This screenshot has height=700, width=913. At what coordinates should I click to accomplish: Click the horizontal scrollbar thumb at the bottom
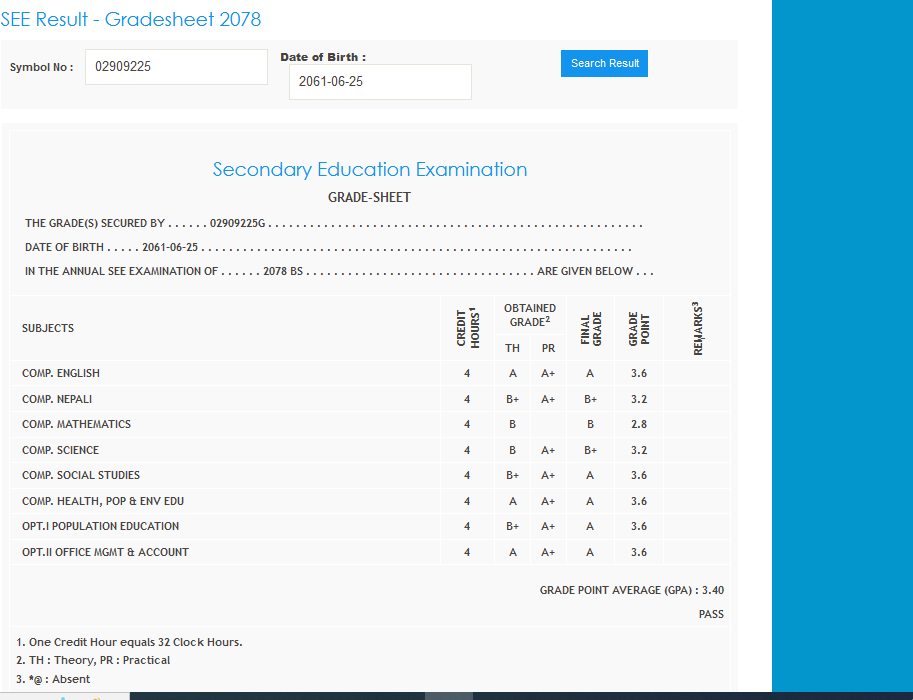click(449, 695)
